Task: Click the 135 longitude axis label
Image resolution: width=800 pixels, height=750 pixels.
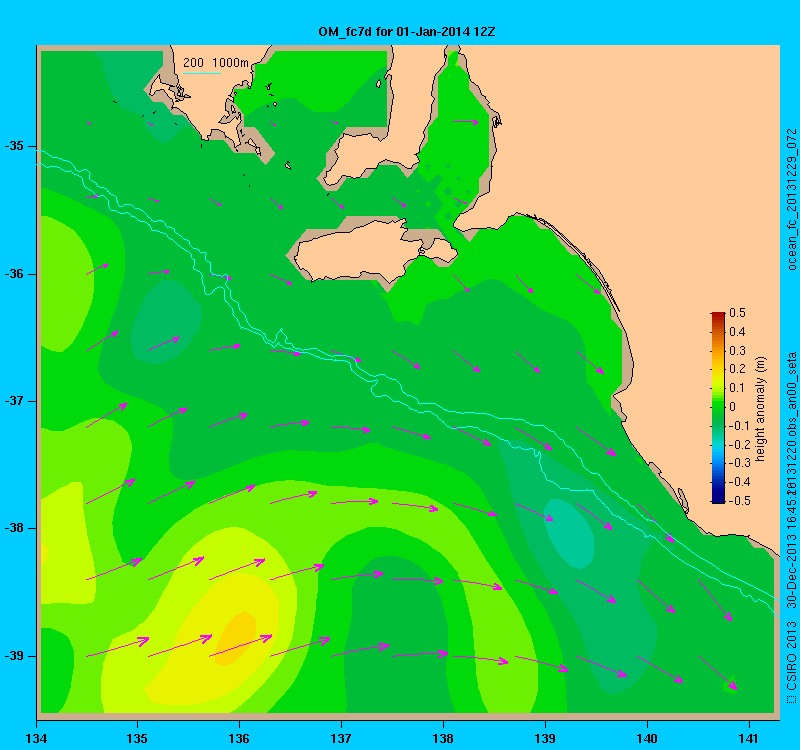Action: [x=137, y=739]
